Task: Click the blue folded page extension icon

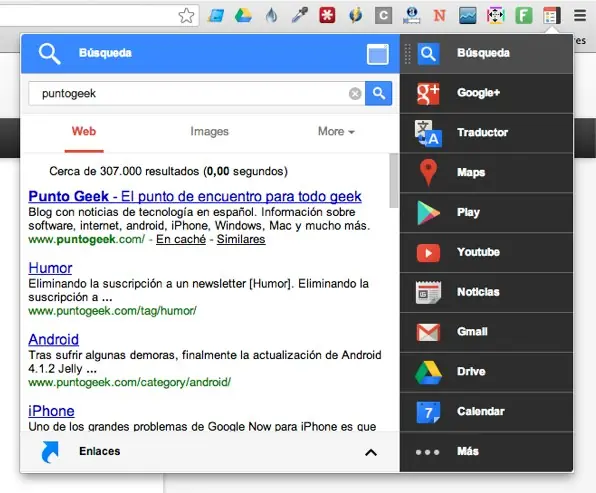Action: click(216, 16)
